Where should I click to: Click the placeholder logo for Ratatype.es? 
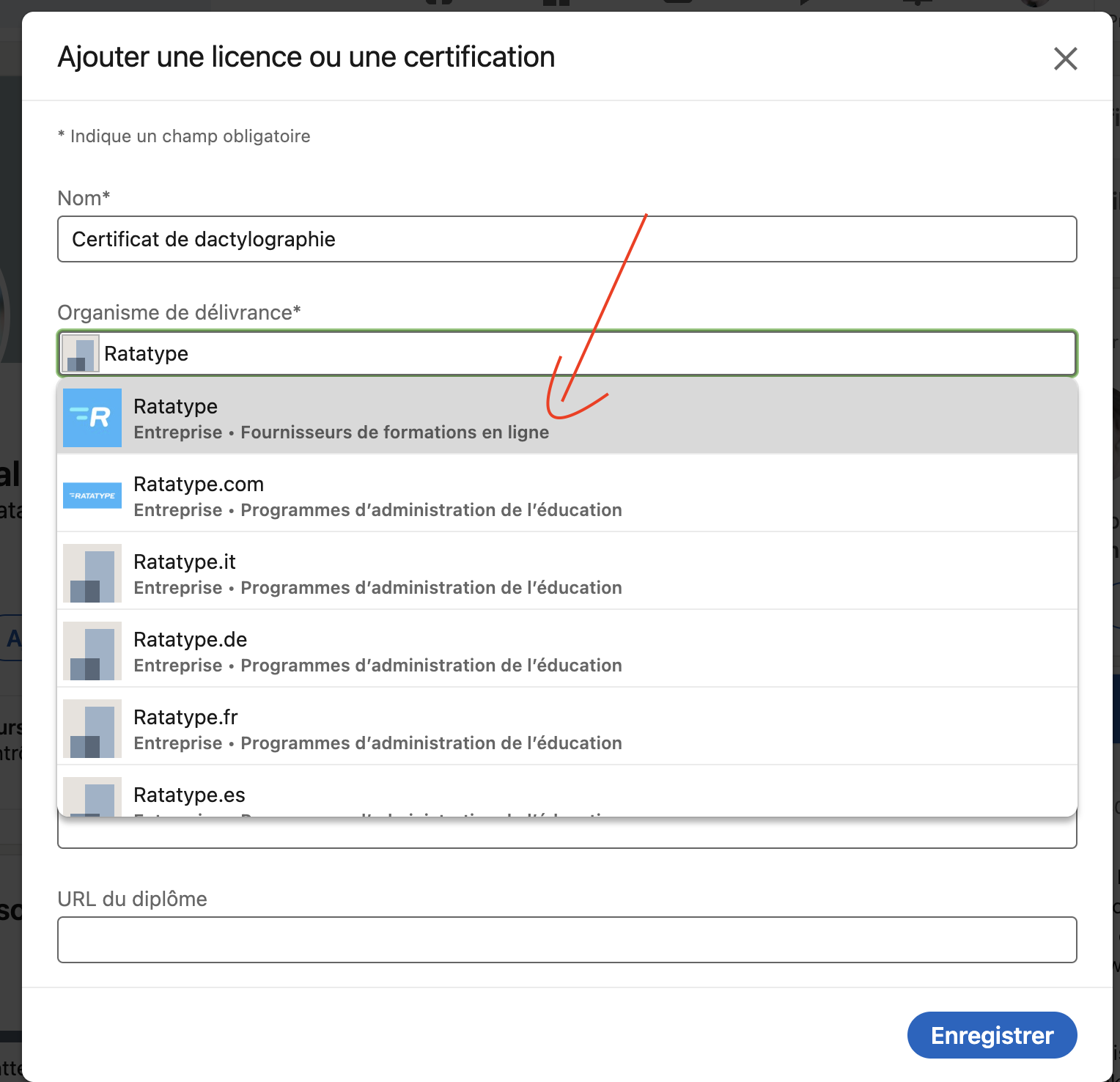coord(92,798)
